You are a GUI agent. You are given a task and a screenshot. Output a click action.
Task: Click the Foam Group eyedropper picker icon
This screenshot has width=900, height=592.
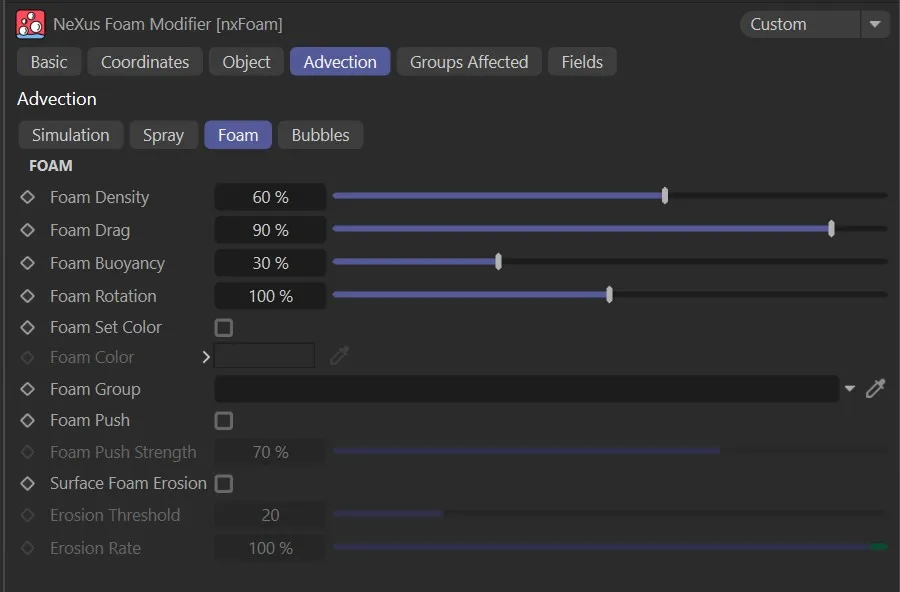(875, 389)
